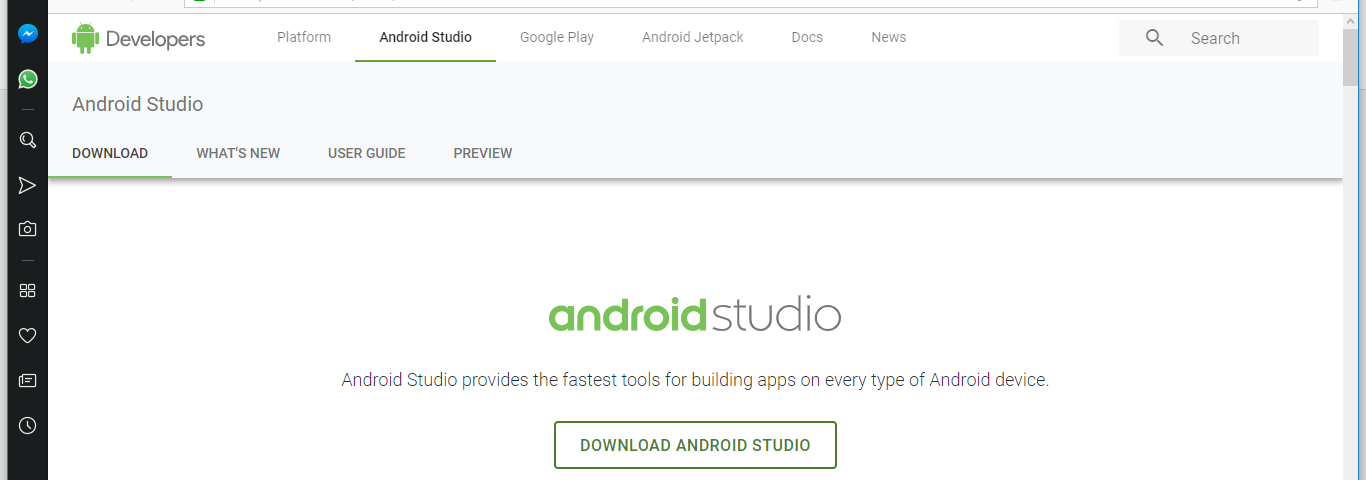1366x480 pixels.
Task: Switch to the PREVIEW tab
Action: coord(483,153)
